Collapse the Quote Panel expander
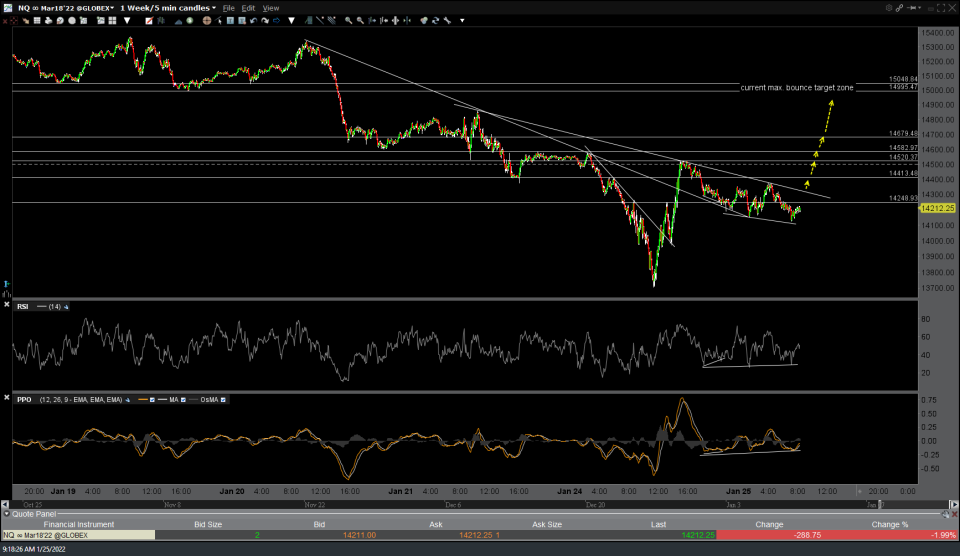Image resolution: width=960 pixels, height=556 pixels. coord(6,514)
